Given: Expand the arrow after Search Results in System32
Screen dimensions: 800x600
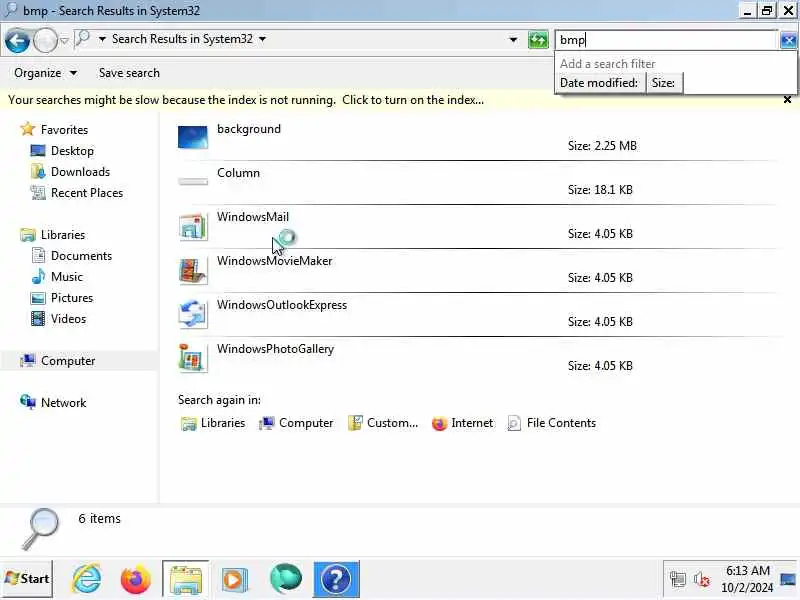Looking at the screenshot, I should (262, 39).
